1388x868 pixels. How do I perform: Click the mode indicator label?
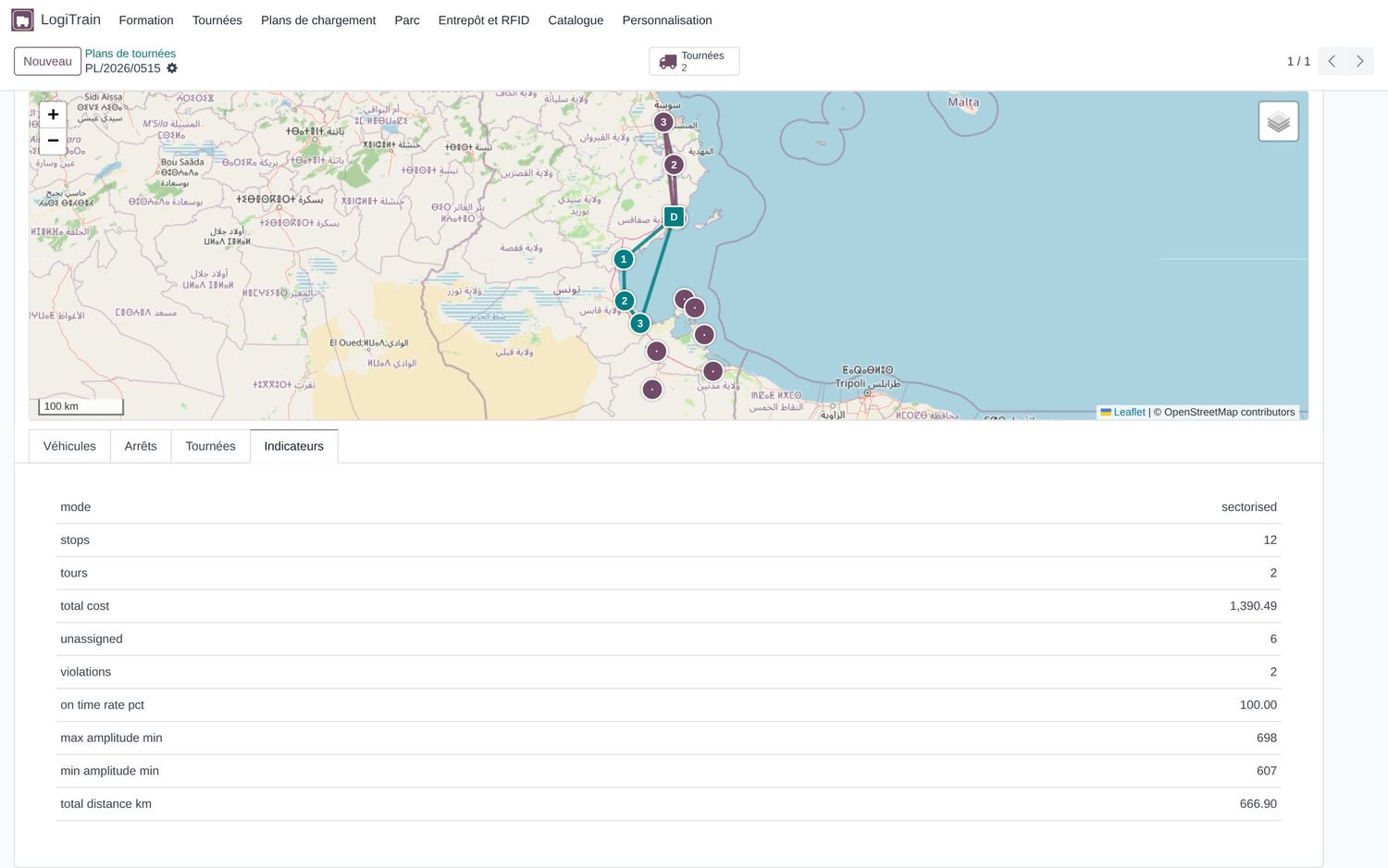(76, 507)
